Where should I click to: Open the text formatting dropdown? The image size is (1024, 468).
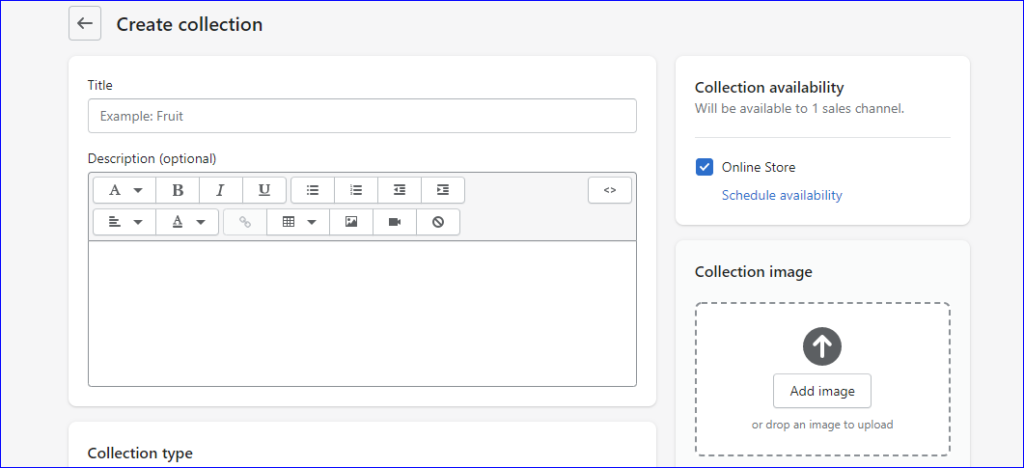tap(125, 190)
